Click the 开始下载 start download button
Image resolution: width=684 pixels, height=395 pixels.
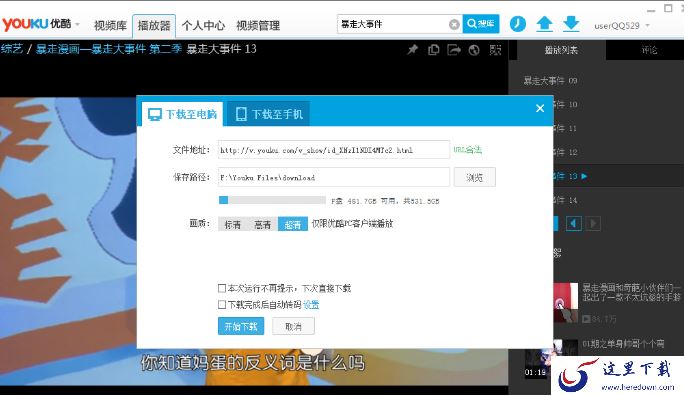tap(241, 326)
